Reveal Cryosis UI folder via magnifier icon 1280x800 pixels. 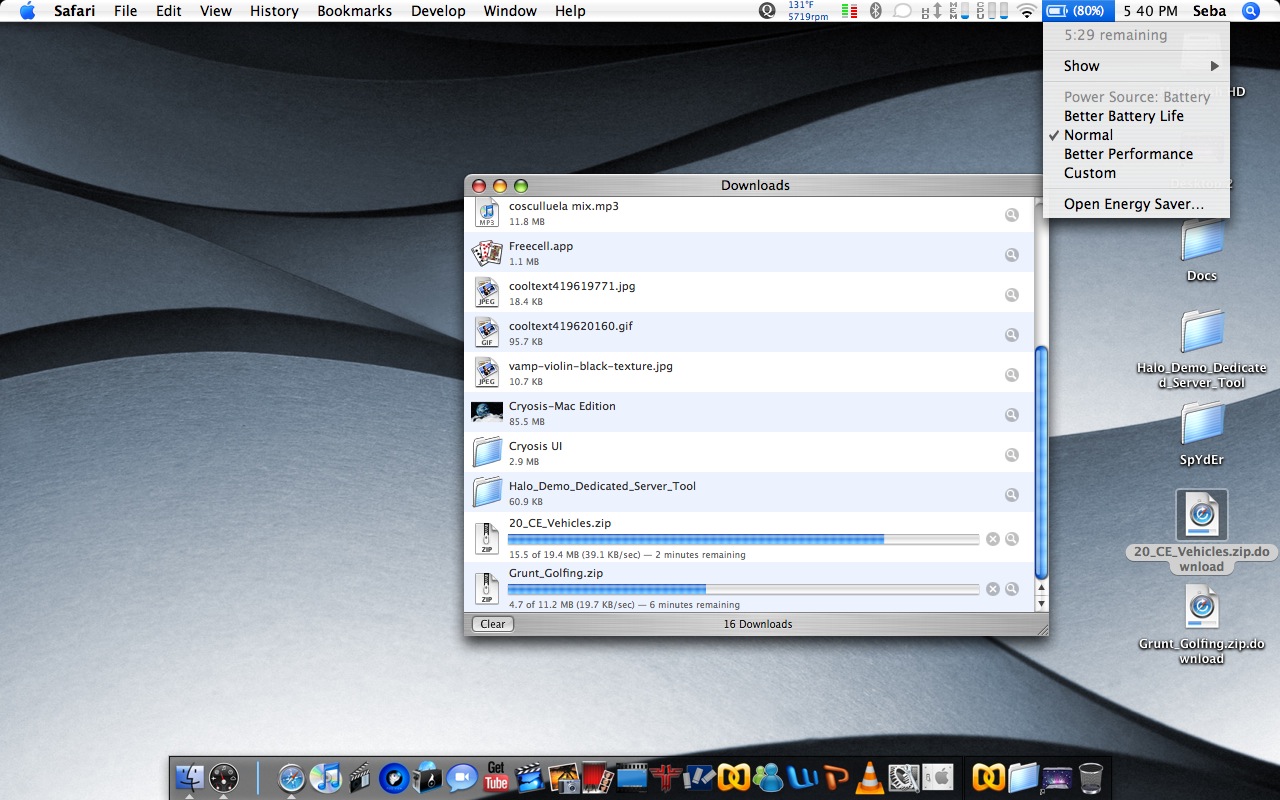1012,454
